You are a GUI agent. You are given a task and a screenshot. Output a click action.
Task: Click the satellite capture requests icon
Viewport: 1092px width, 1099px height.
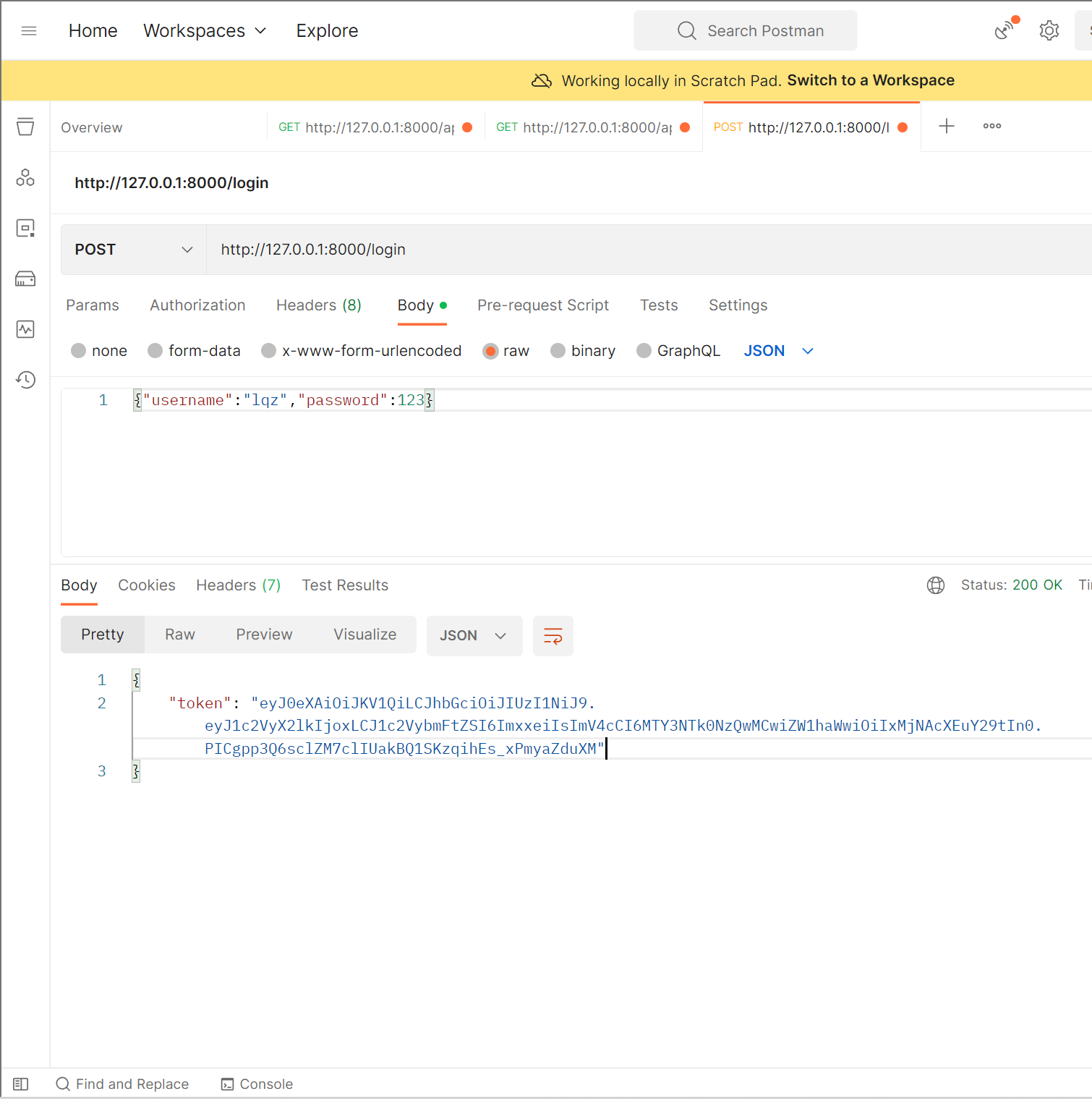[1005, 29]
